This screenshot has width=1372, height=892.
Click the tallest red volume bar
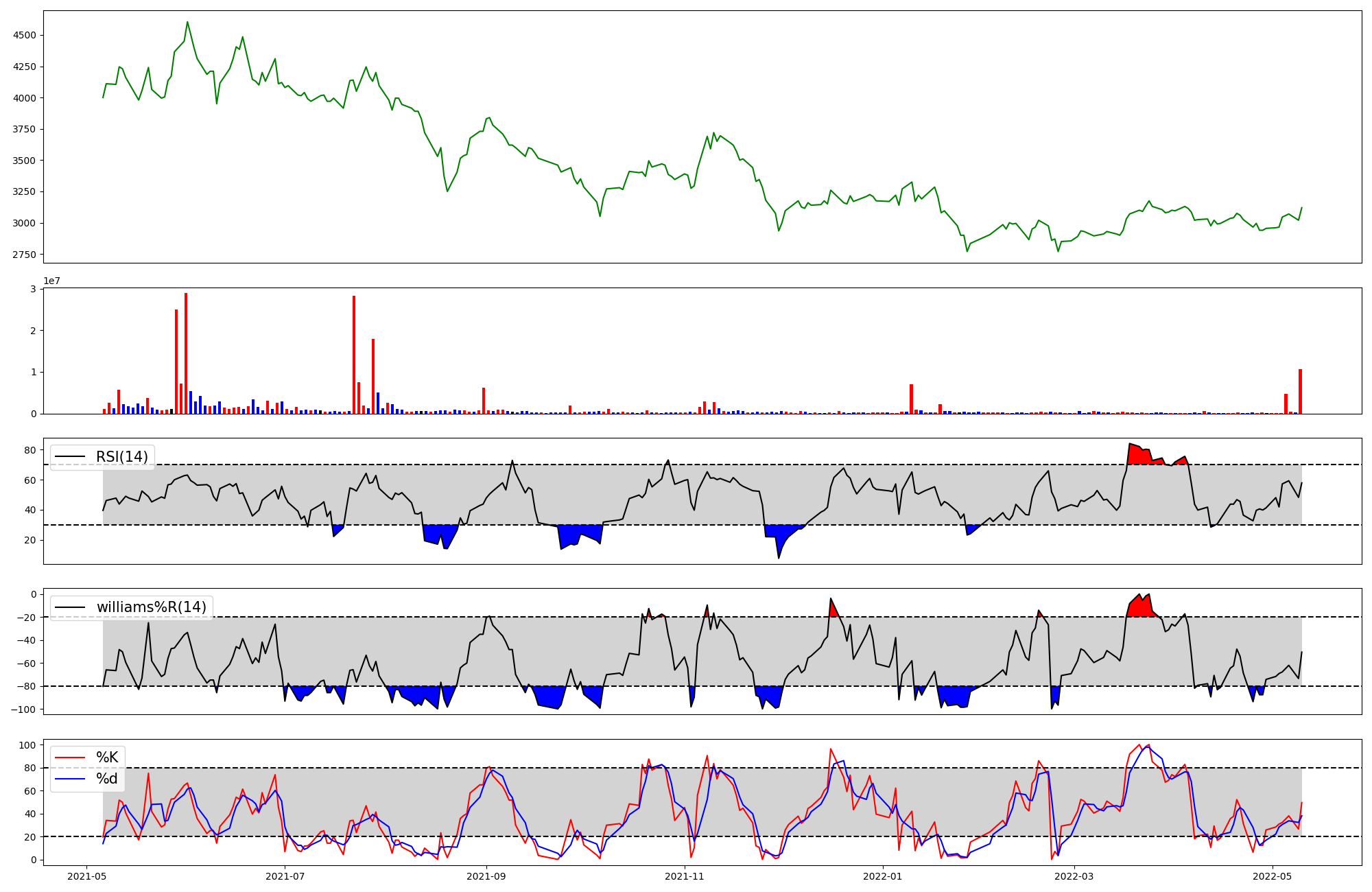(x=186, y=353)
